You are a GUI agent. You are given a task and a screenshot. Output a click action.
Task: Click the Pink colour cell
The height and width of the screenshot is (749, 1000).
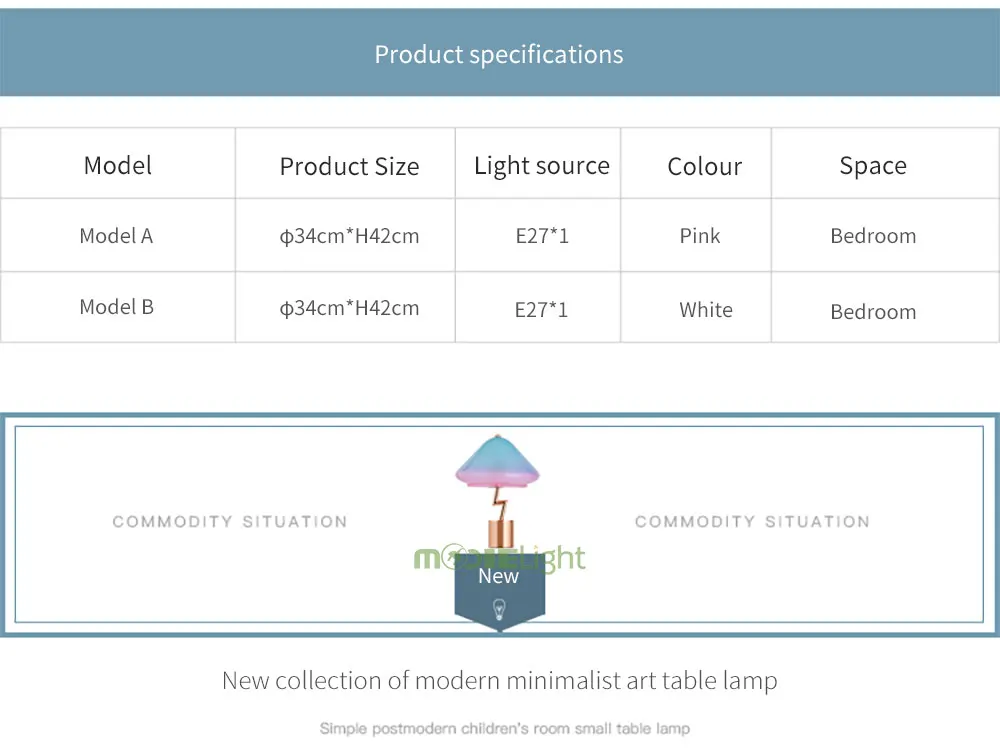click(700, 236)
